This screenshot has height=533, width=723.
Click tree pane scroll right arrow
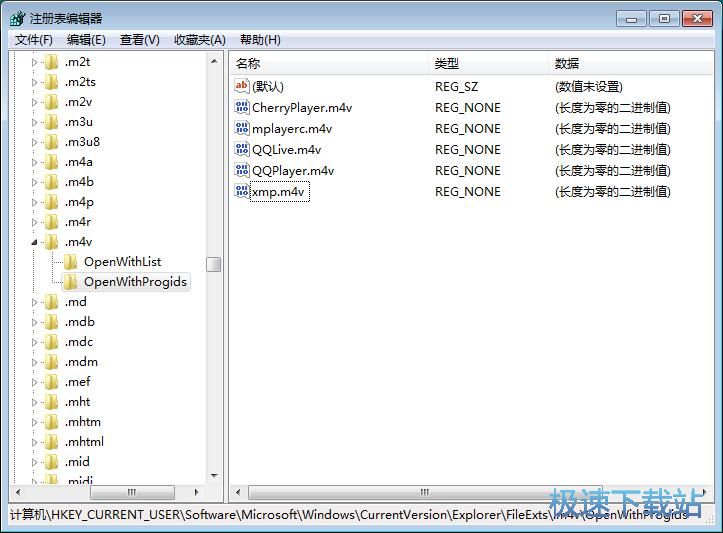196,492
